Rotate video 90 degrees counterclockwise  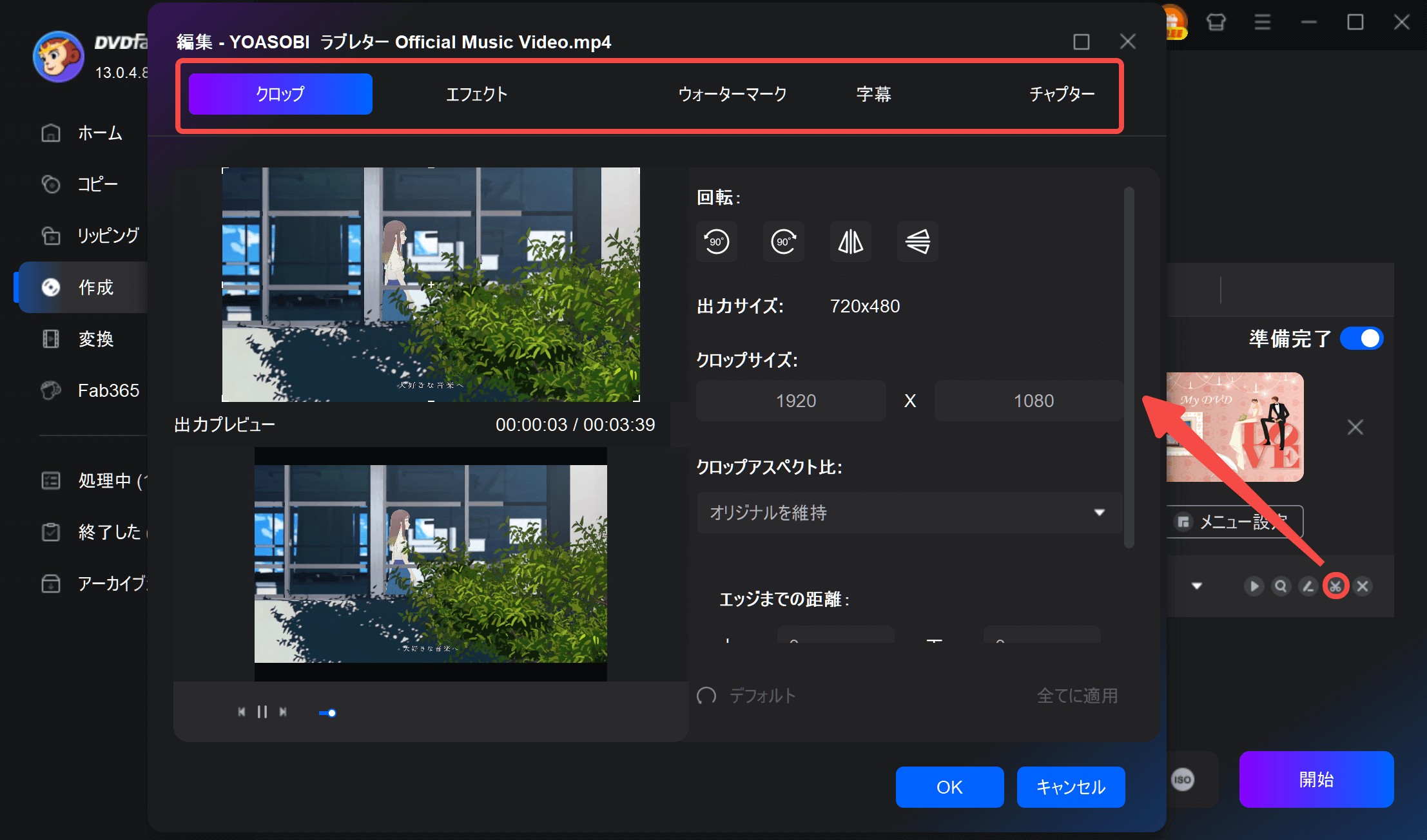(x=716, y=242)
